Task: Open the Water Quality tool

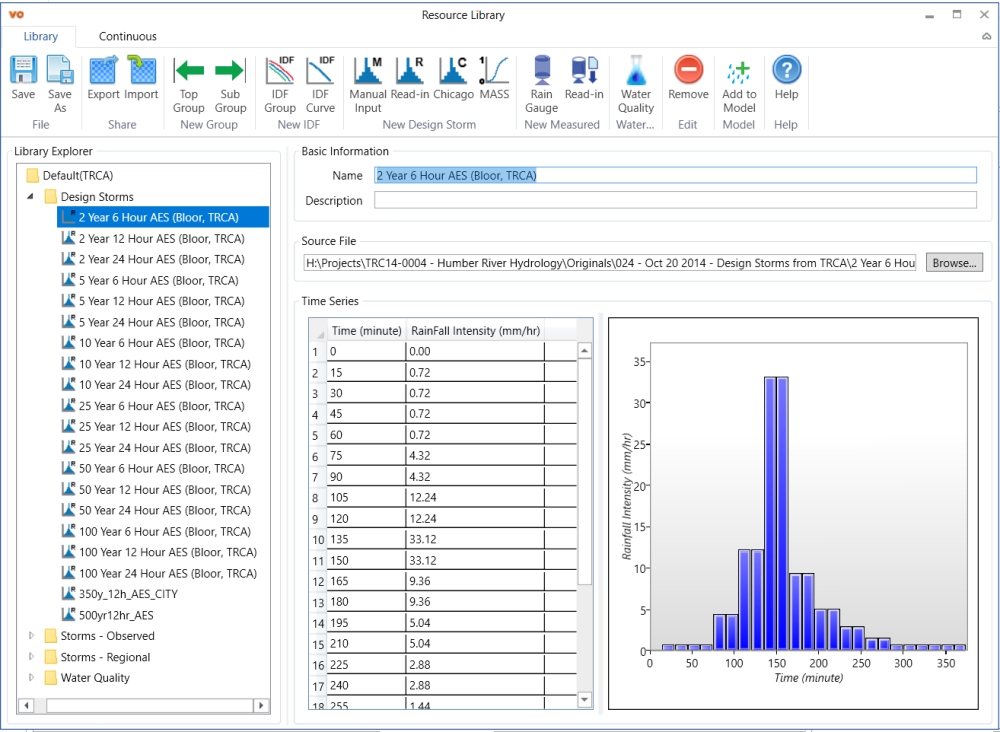Action: pos(635,82)
